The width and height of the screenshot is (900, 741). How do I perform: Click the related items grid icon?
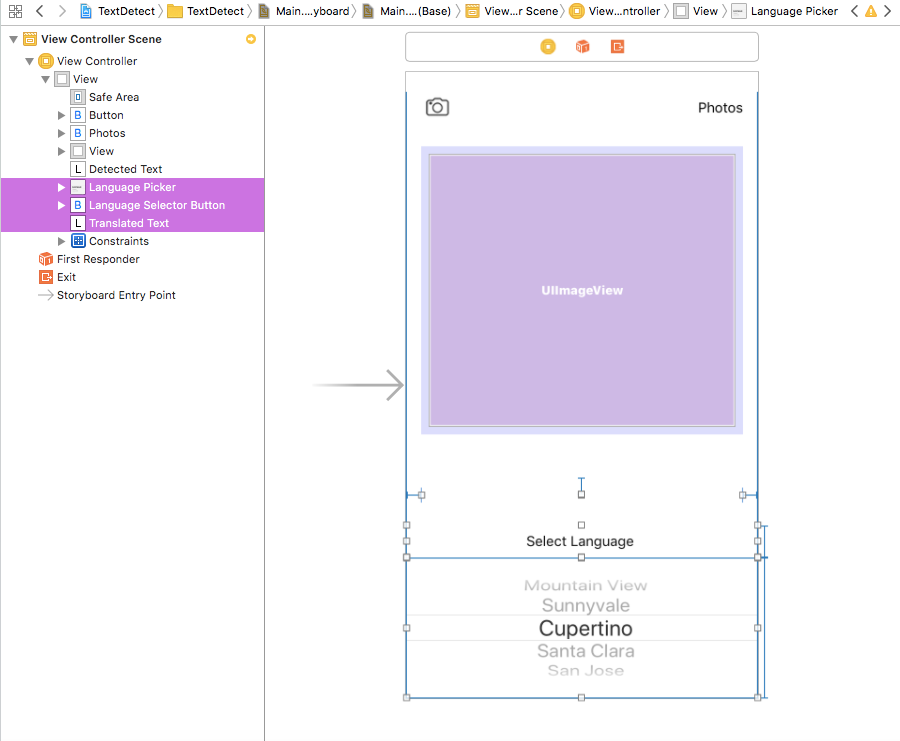click(x=15, y=11)
